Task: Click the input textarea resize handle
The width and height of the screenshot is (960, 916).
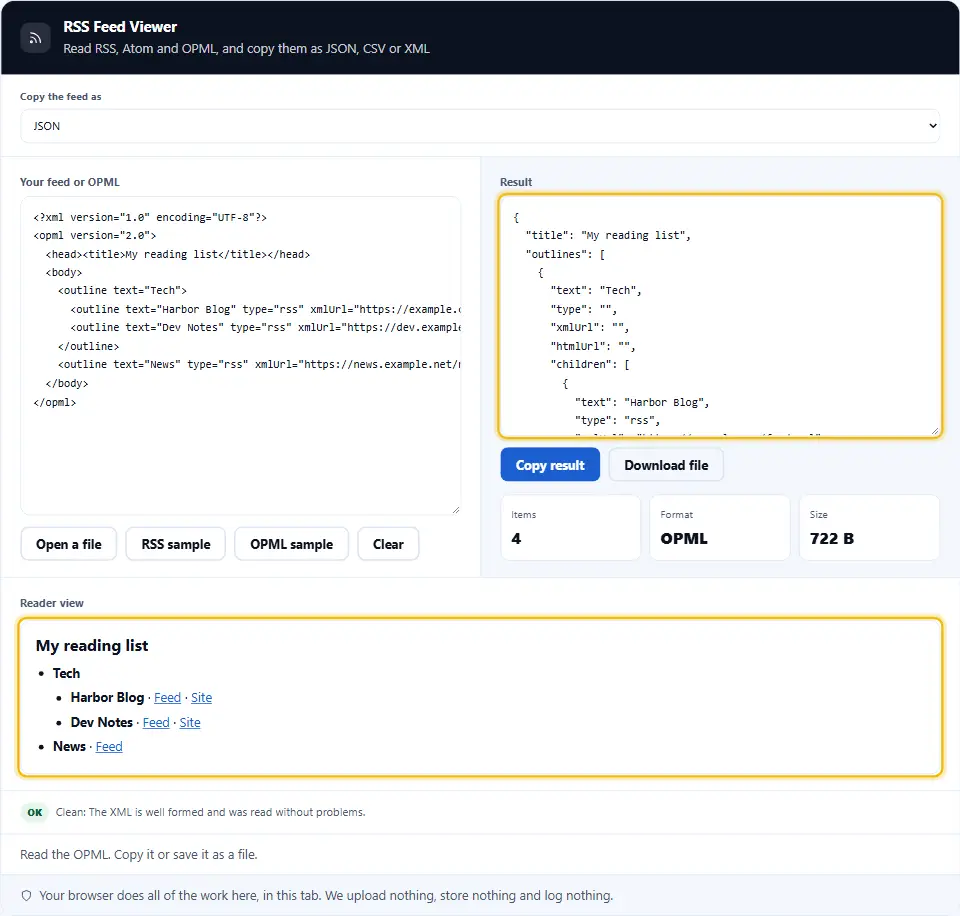Action: click(x=456, y=510)
